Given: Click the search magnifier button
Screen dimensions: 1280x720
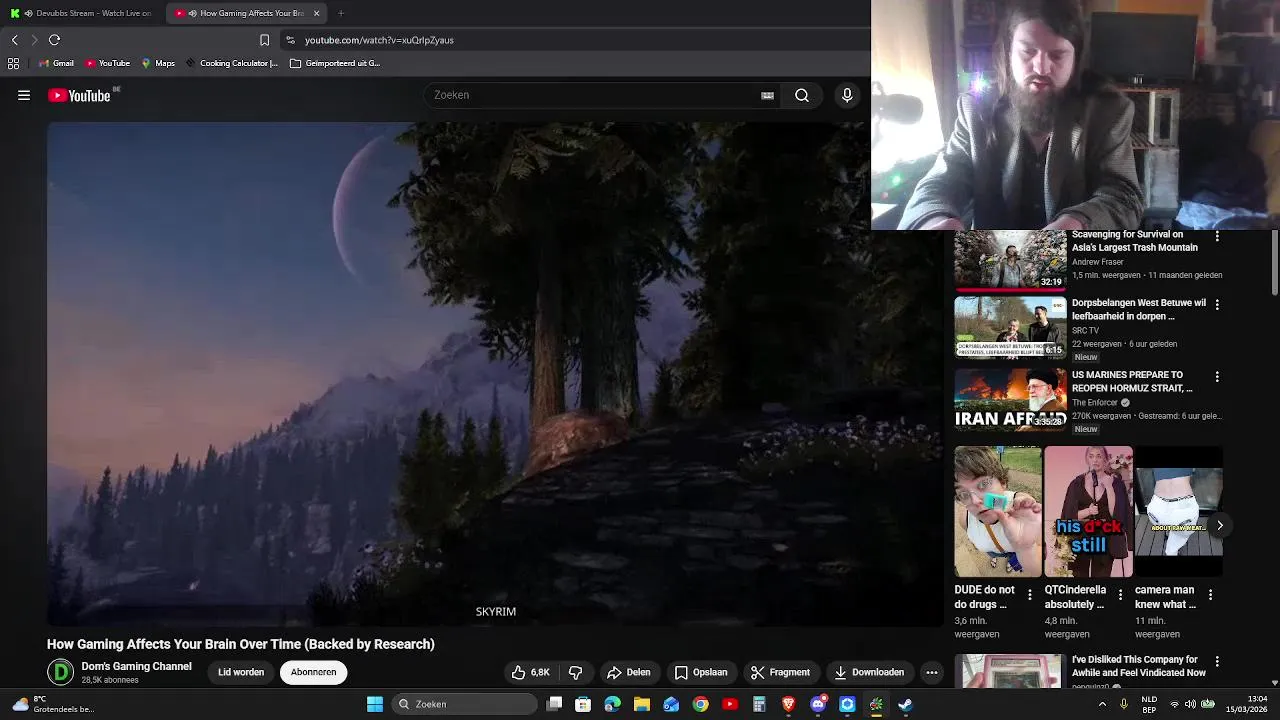Looking at the screenshot, I should click(802, 95).
